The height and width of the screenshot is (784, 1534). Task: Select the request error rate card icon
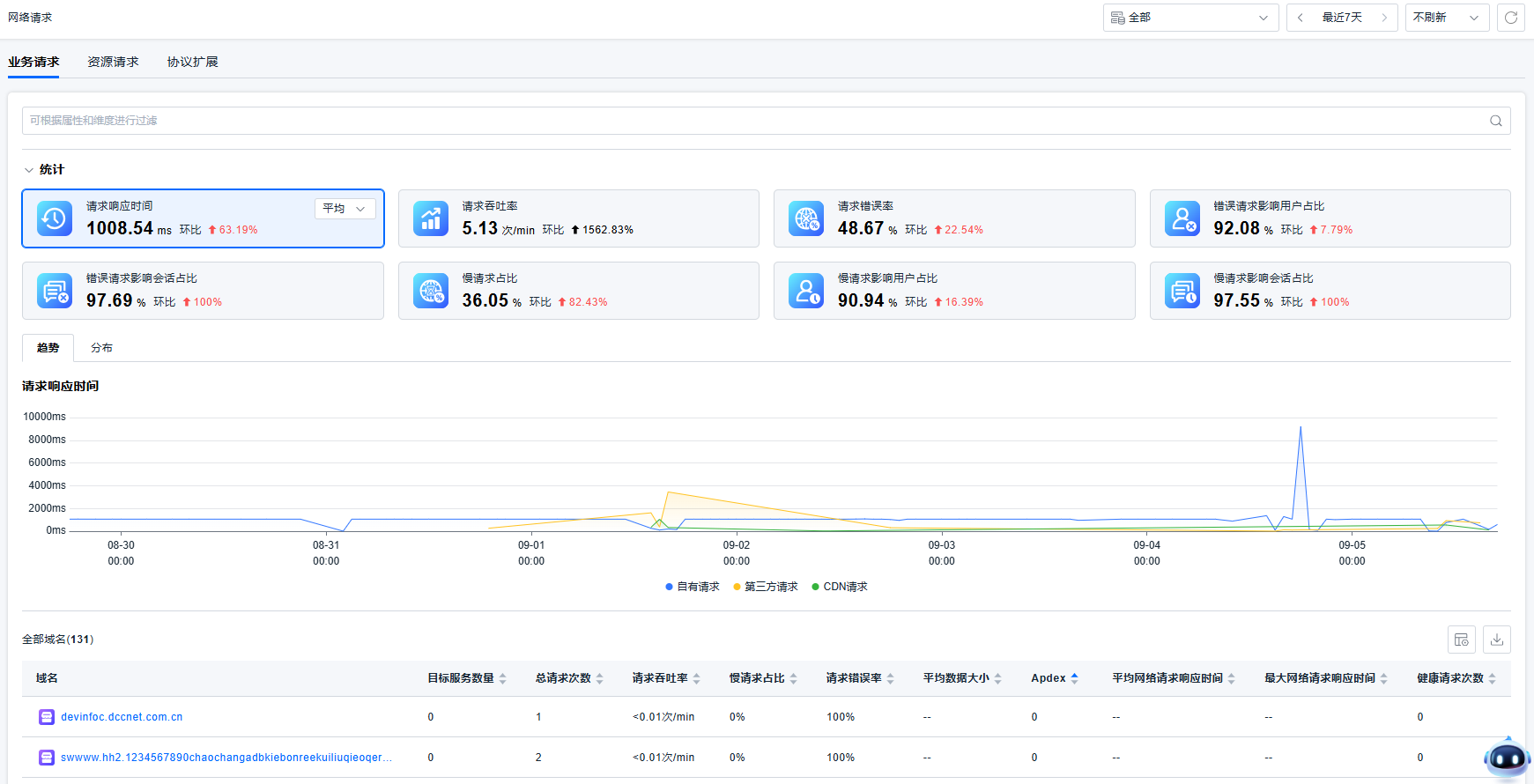click(x=806, y=218)
